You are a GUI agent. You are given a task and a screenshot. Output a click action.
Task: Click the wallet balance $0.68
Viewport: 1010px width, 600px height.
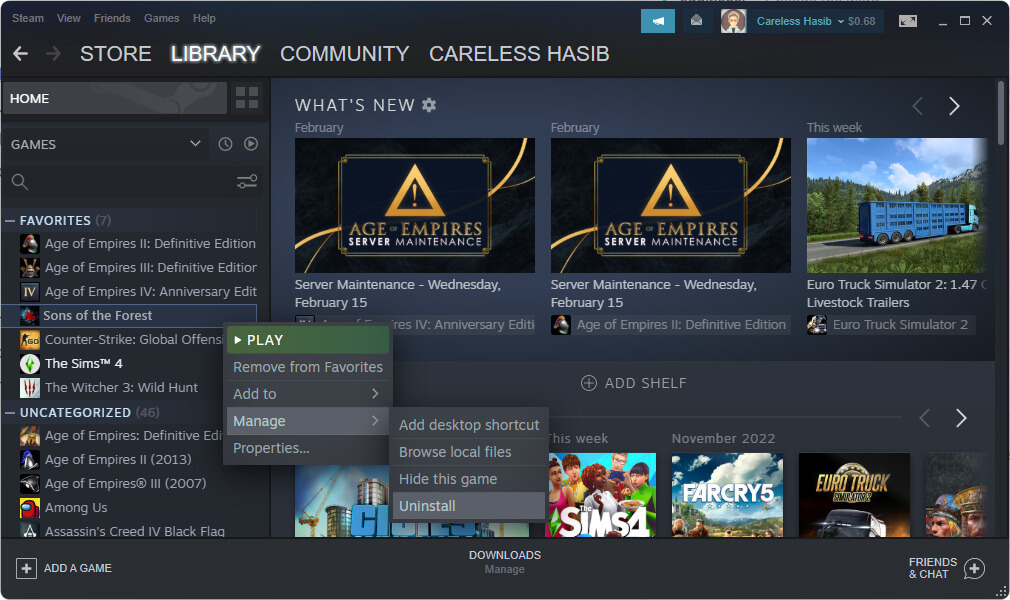tap(861, 21)
